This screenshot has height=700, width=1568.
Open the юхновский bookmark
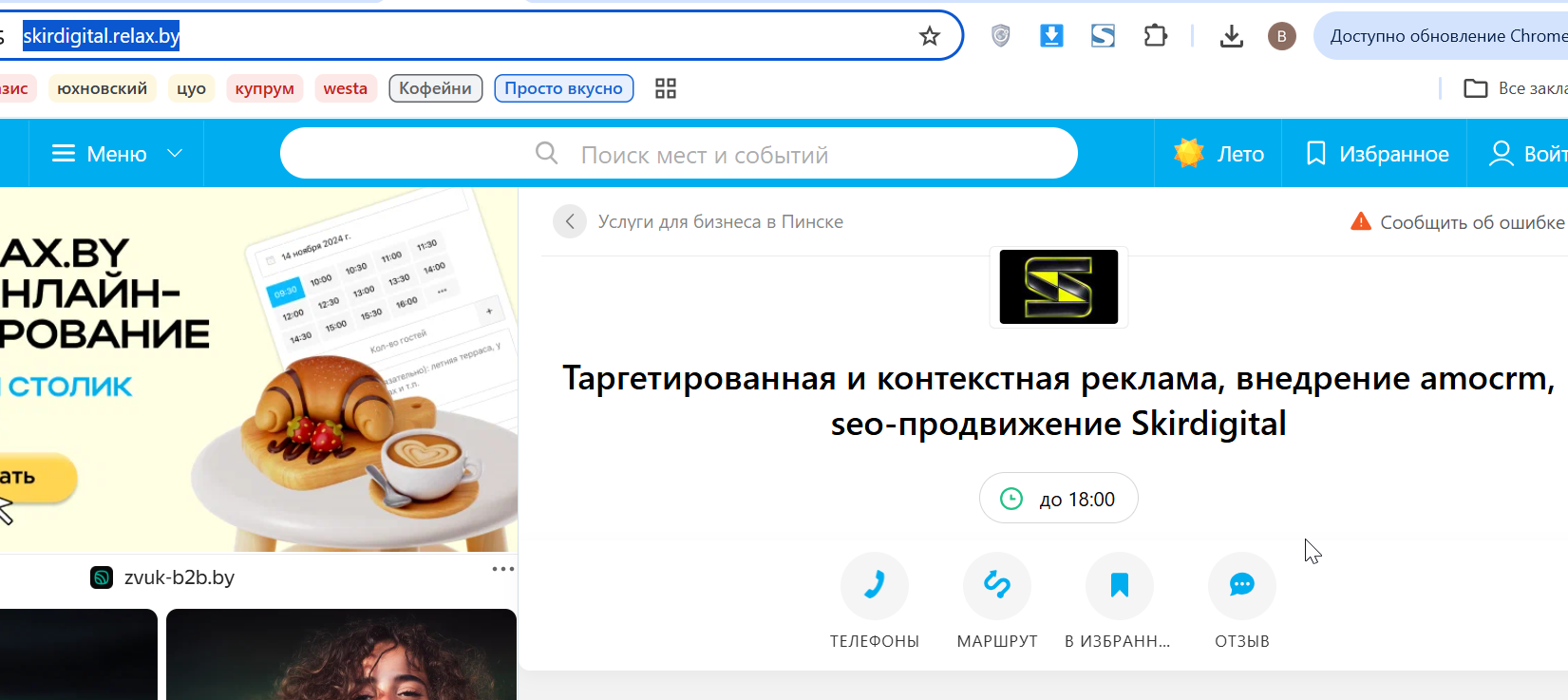click(x=102, y=88)
